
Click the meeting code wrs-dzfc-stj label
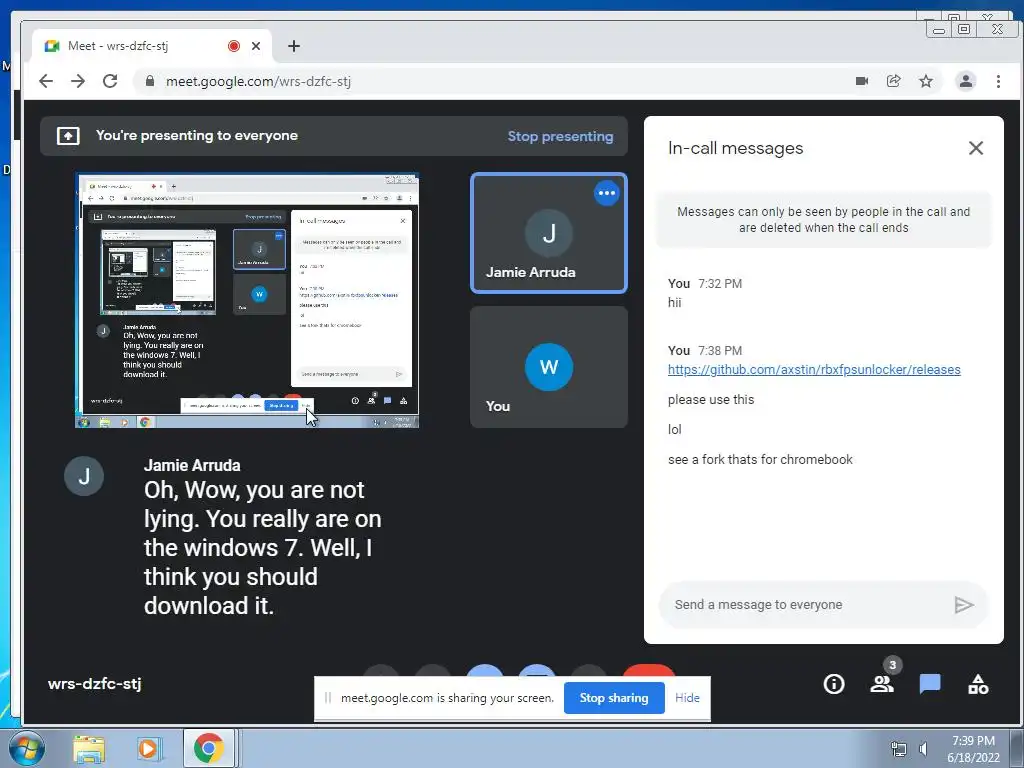pyautogui.click(x=95, y=684)
